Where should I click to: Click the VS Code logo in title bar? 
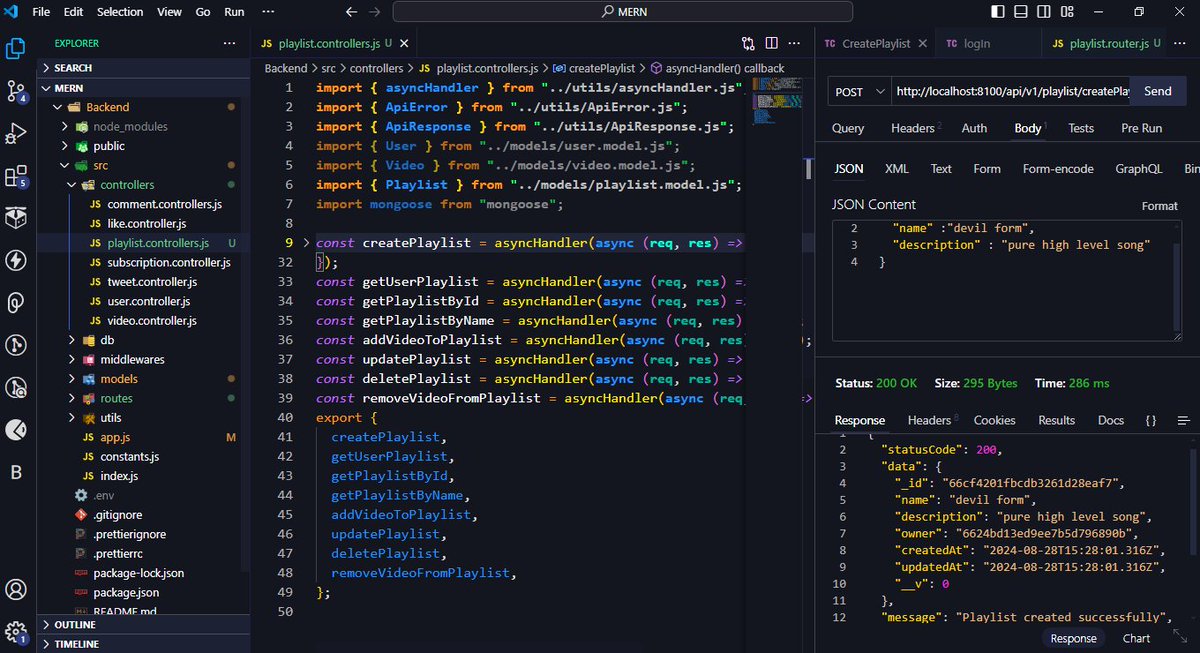pos(12,12)
